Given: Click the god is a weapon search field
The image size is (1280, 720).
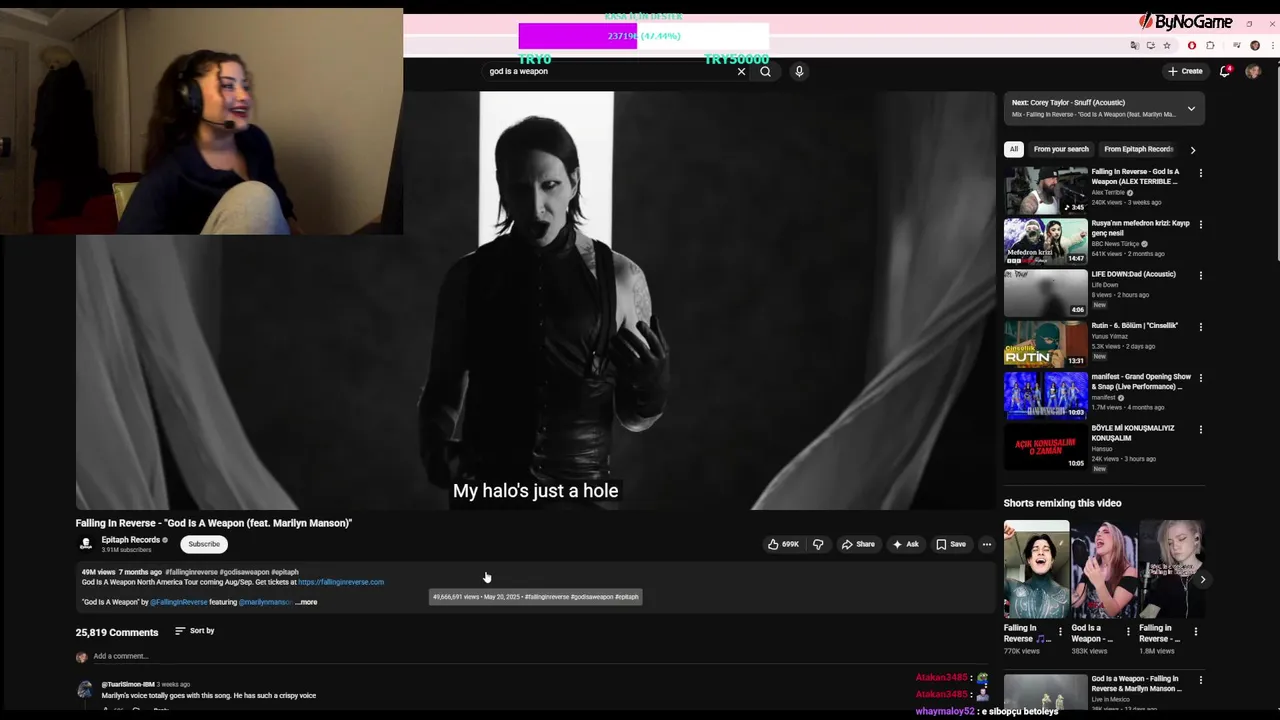Looking at the screenshot, I should [x=610, y=72].
